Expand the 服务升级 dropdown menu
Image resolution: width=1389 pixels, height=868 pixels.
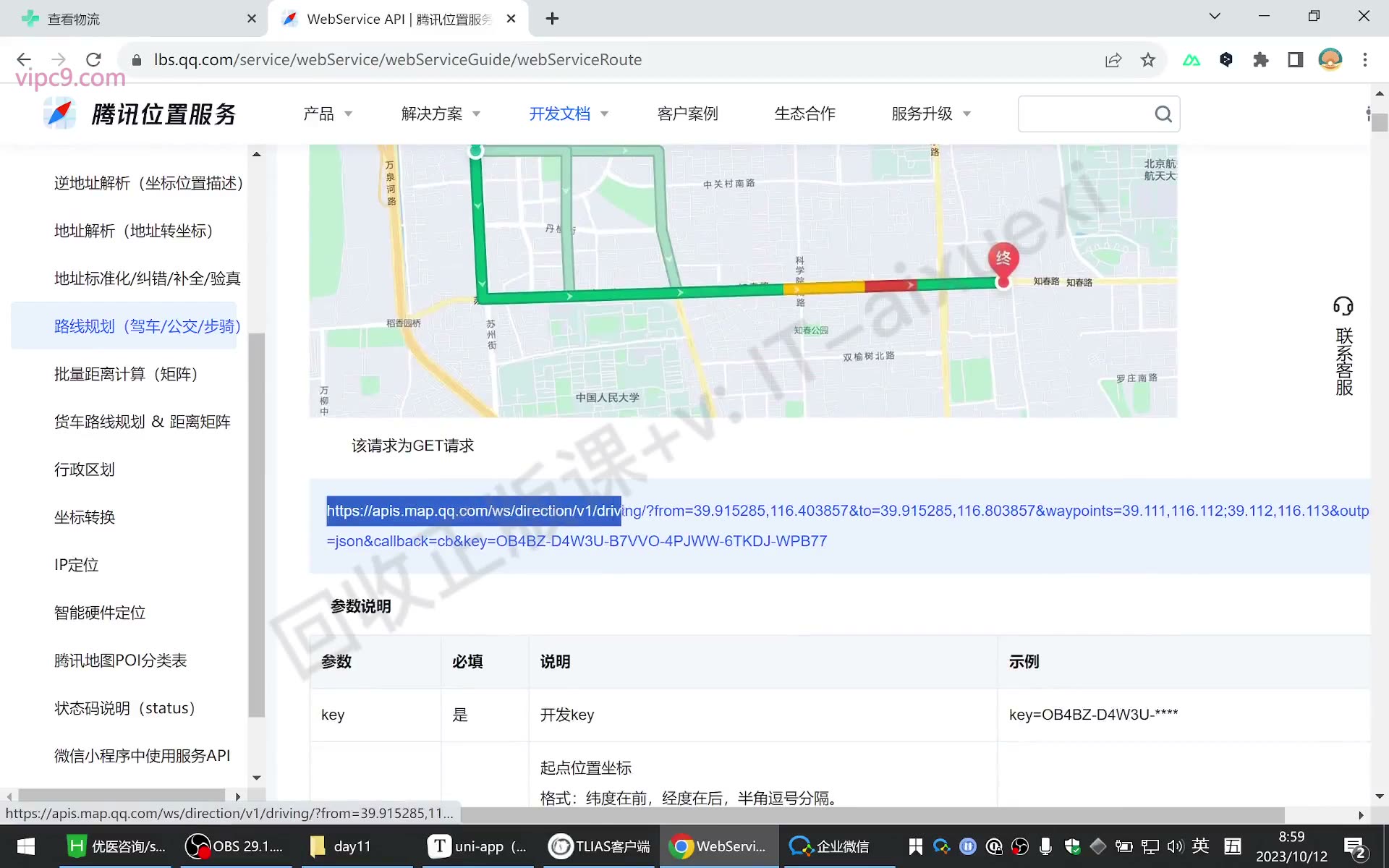(931, 114)
